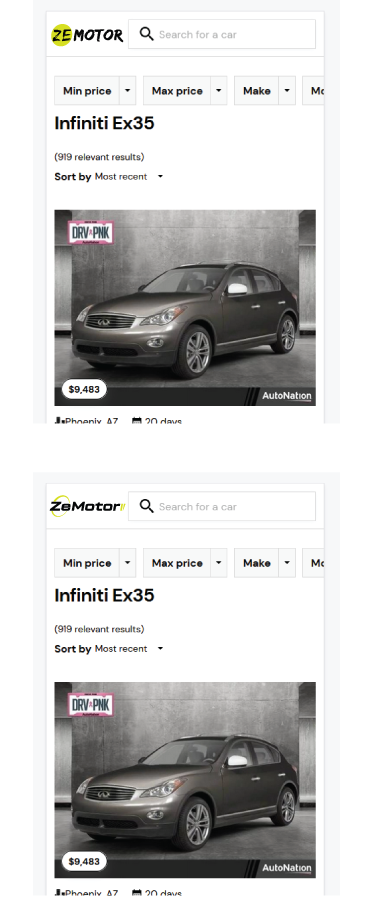This screenshot has width=373, height=911.
Task: Click the Make button in bottom filter bar
Action: (x=257, y=563)
